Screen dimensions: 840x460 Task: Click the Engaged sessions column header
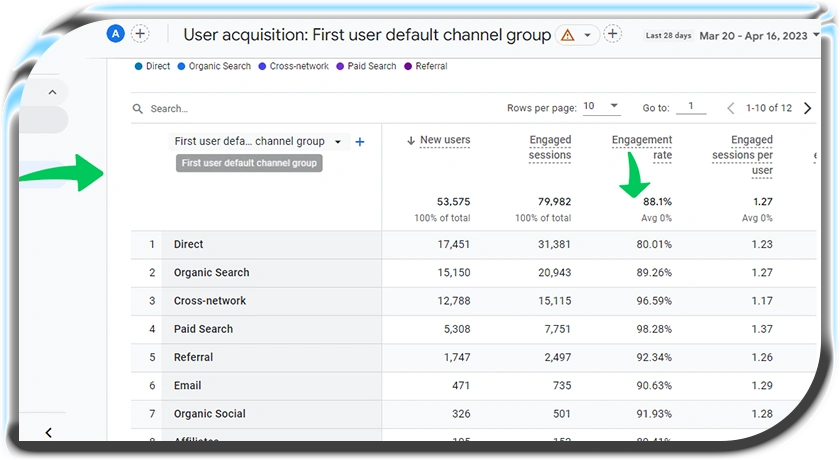click(x=550, y=147)
